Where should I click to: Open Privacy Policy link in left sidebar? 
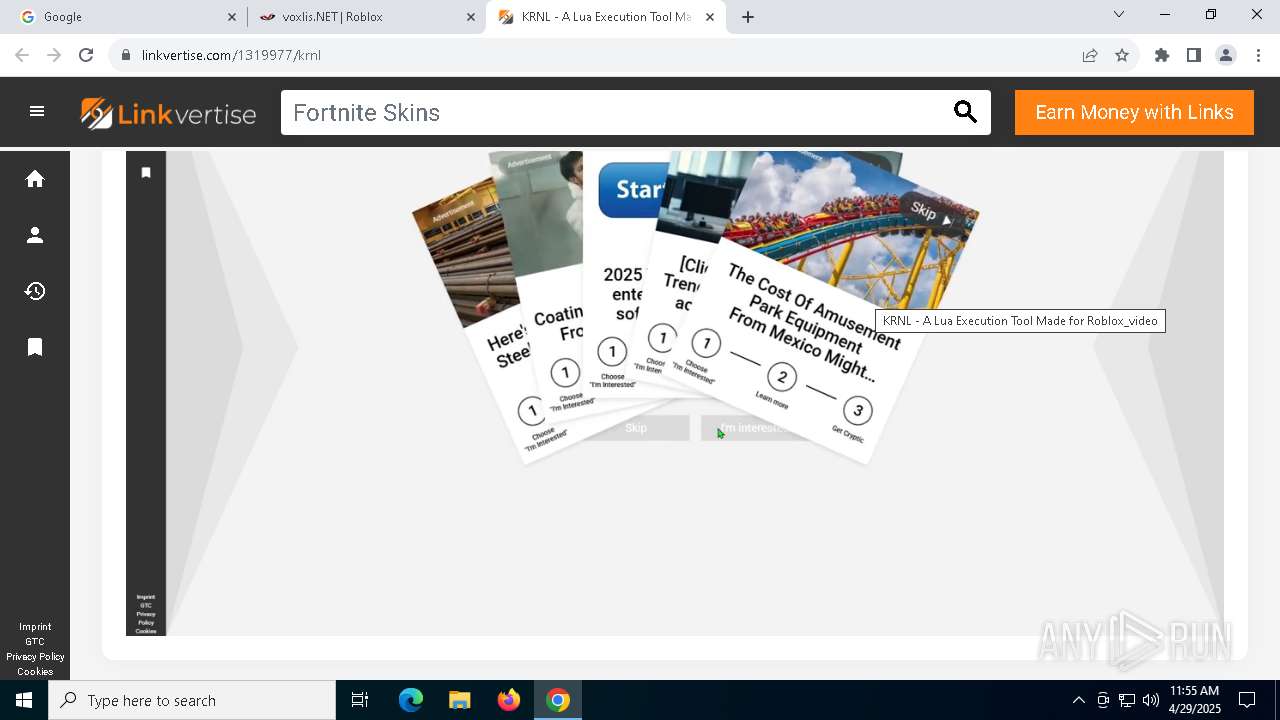pos(35,657)
